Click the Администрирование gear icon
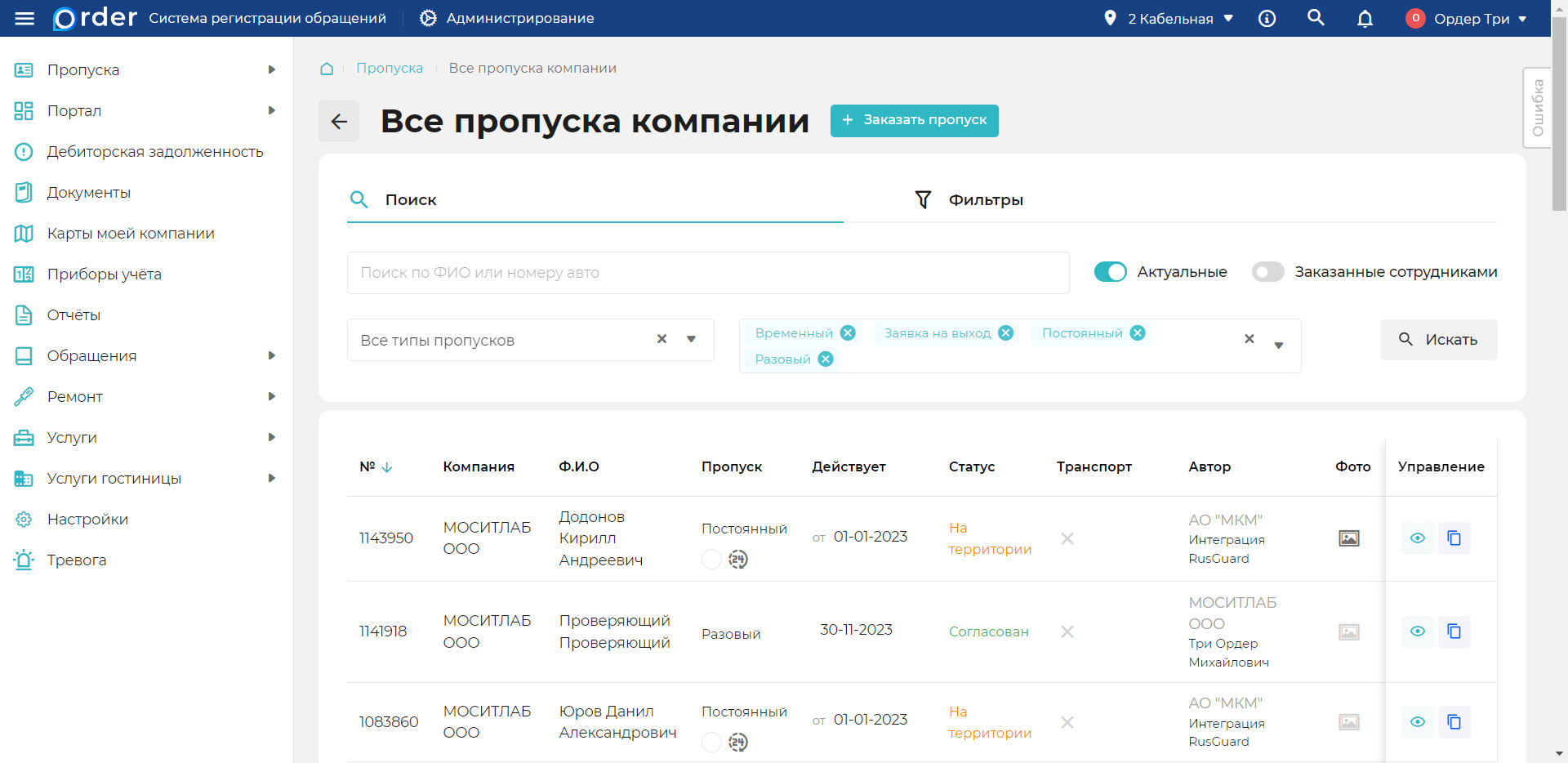The height and width of the screenshot is (763, 1568). tap(428, 18)
